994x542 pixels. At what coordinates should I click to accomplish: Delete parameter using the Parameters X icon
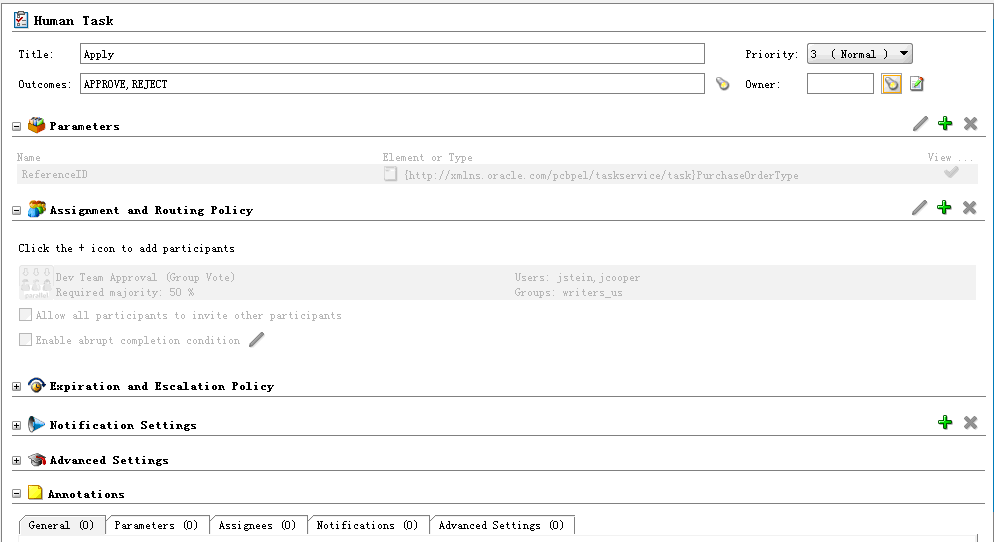[x=970, y=124]
